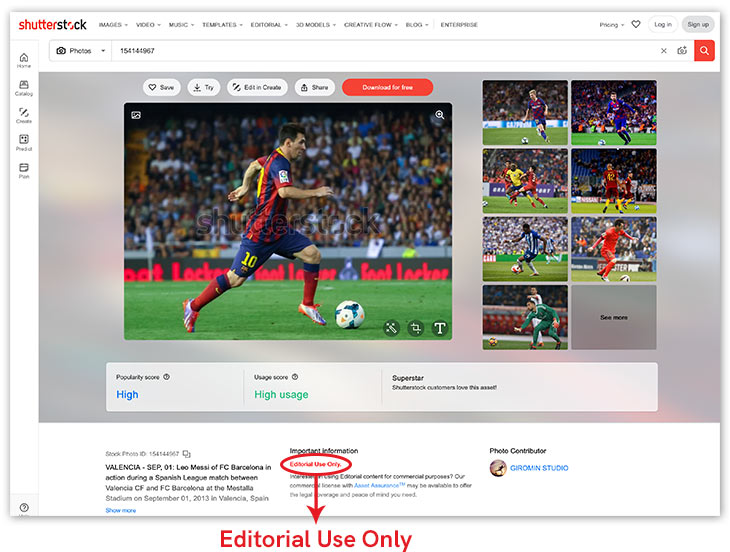Open the Editorial menu dropdown
Image resolution: width=730 pixels, height=552 pixels.
269,25
